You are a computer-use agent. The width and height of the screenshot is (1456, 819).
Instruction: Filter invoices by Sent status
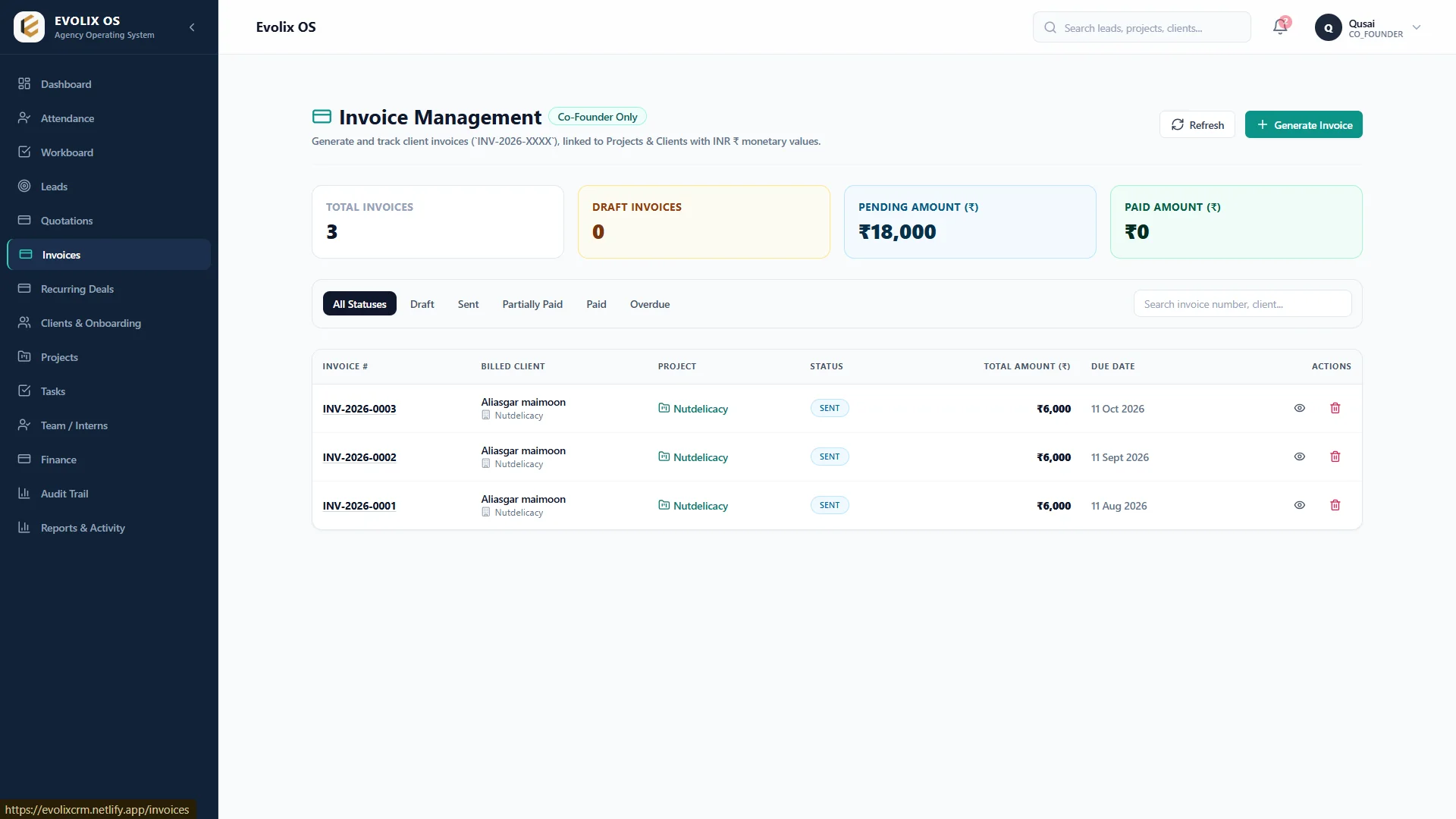pos(468,304)
